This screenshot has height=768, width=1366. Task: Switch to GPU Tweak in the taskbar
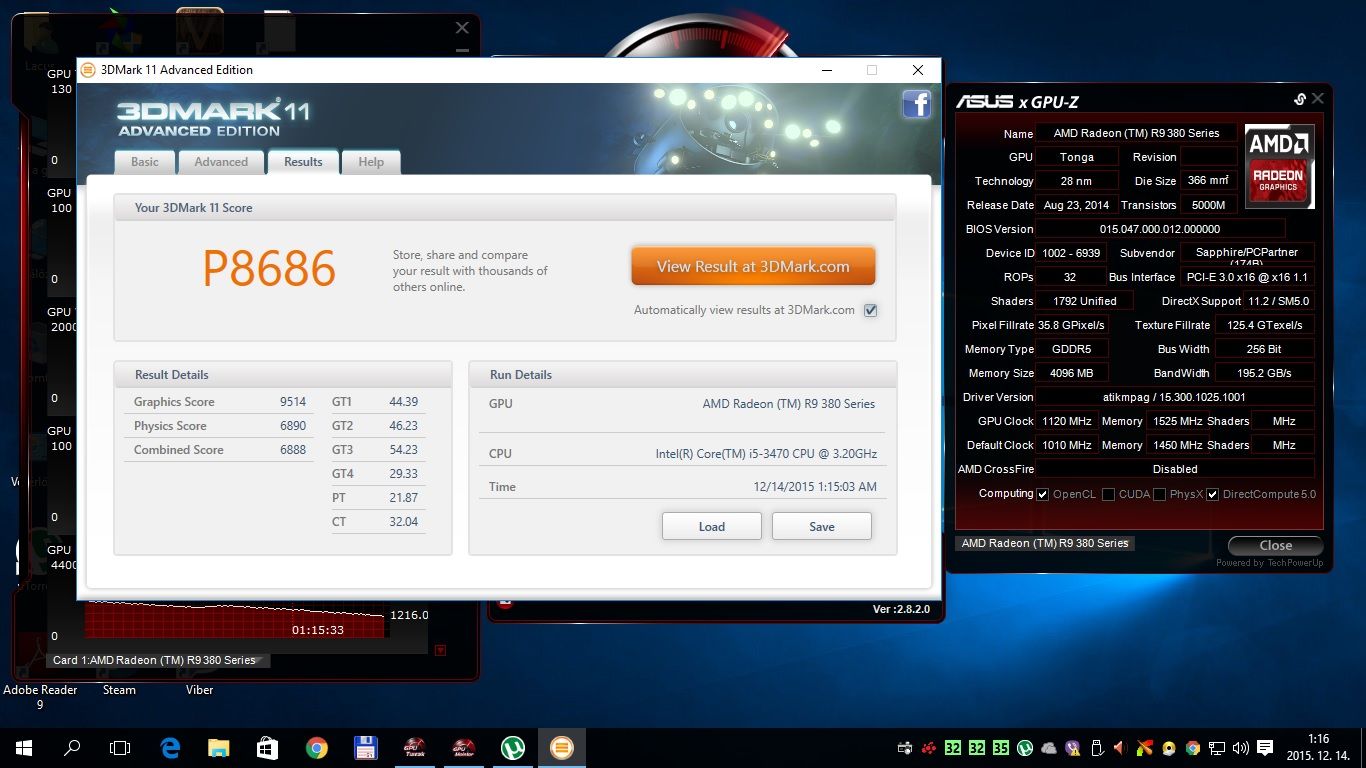[x=414, y=747]
